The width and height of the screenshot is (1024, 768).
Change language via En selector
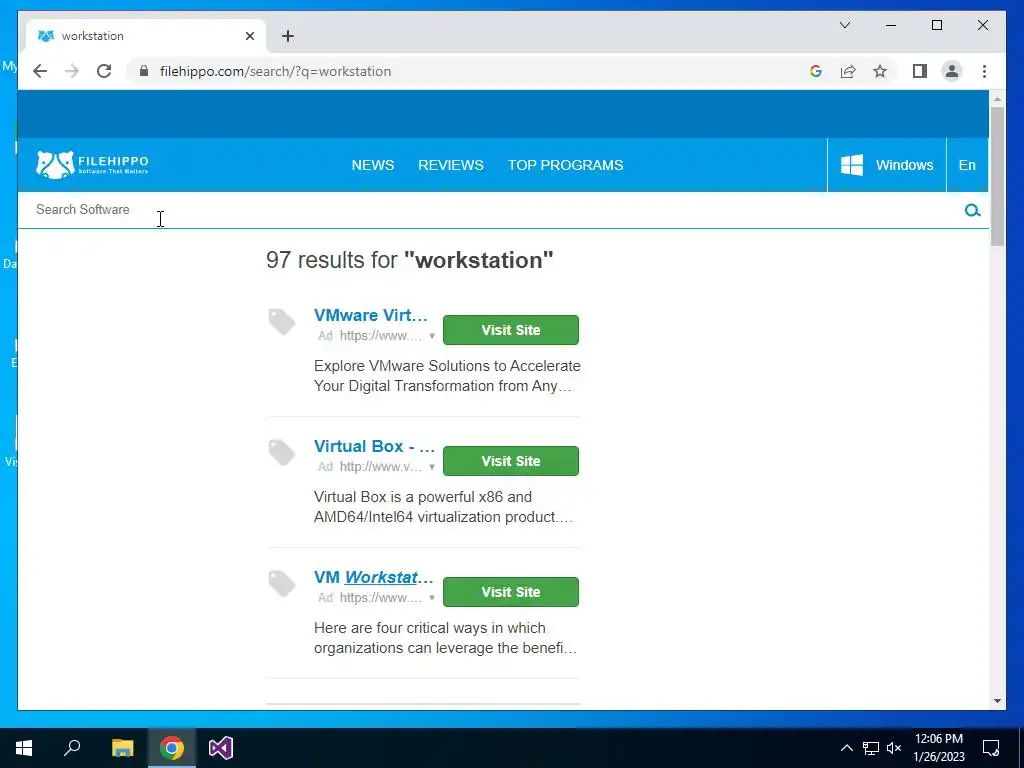(967, 165)
